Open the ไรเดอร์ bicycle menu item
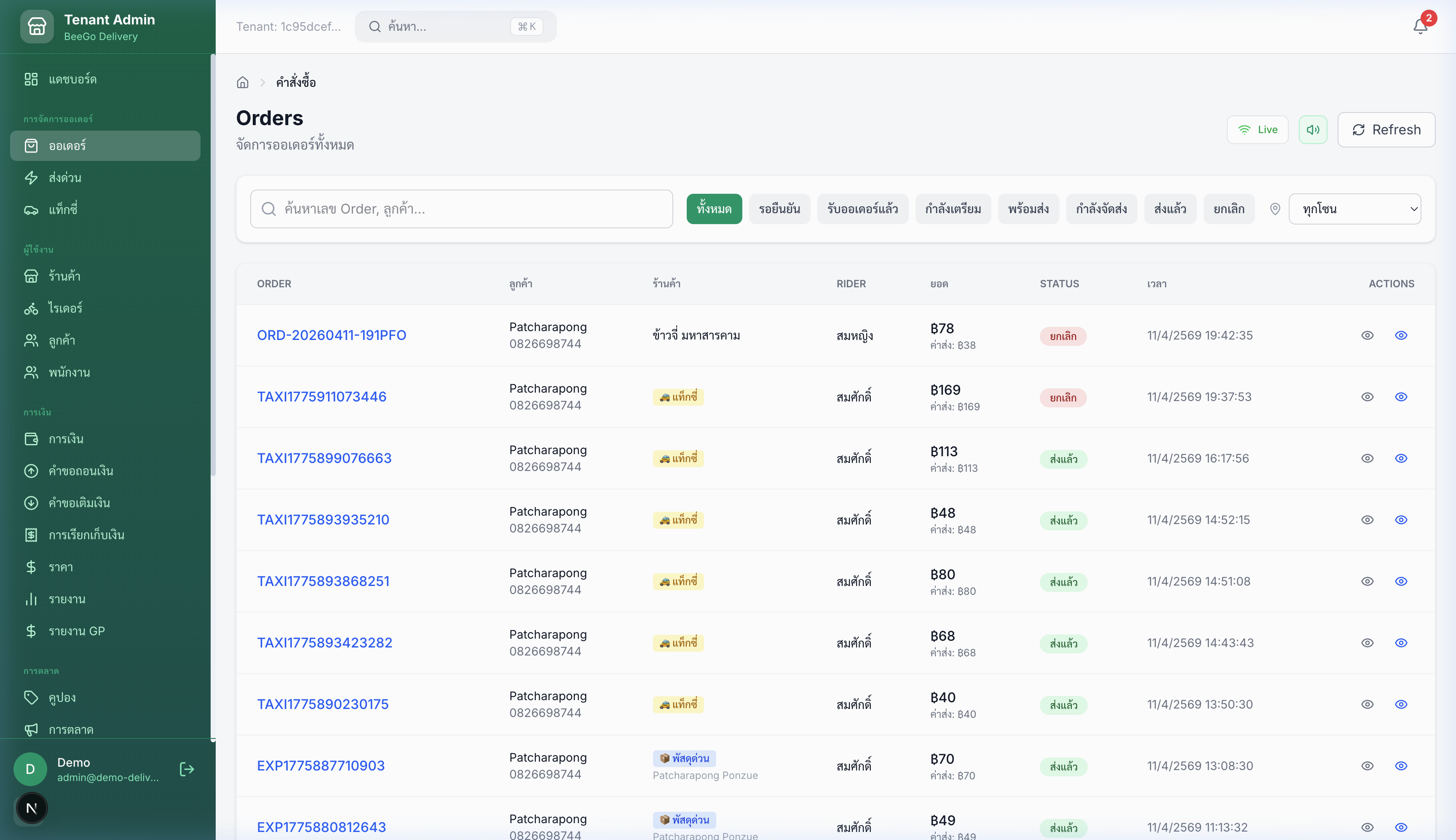Image resolution: width=1456 pixels, height=840 pixels. click(64, 308)
